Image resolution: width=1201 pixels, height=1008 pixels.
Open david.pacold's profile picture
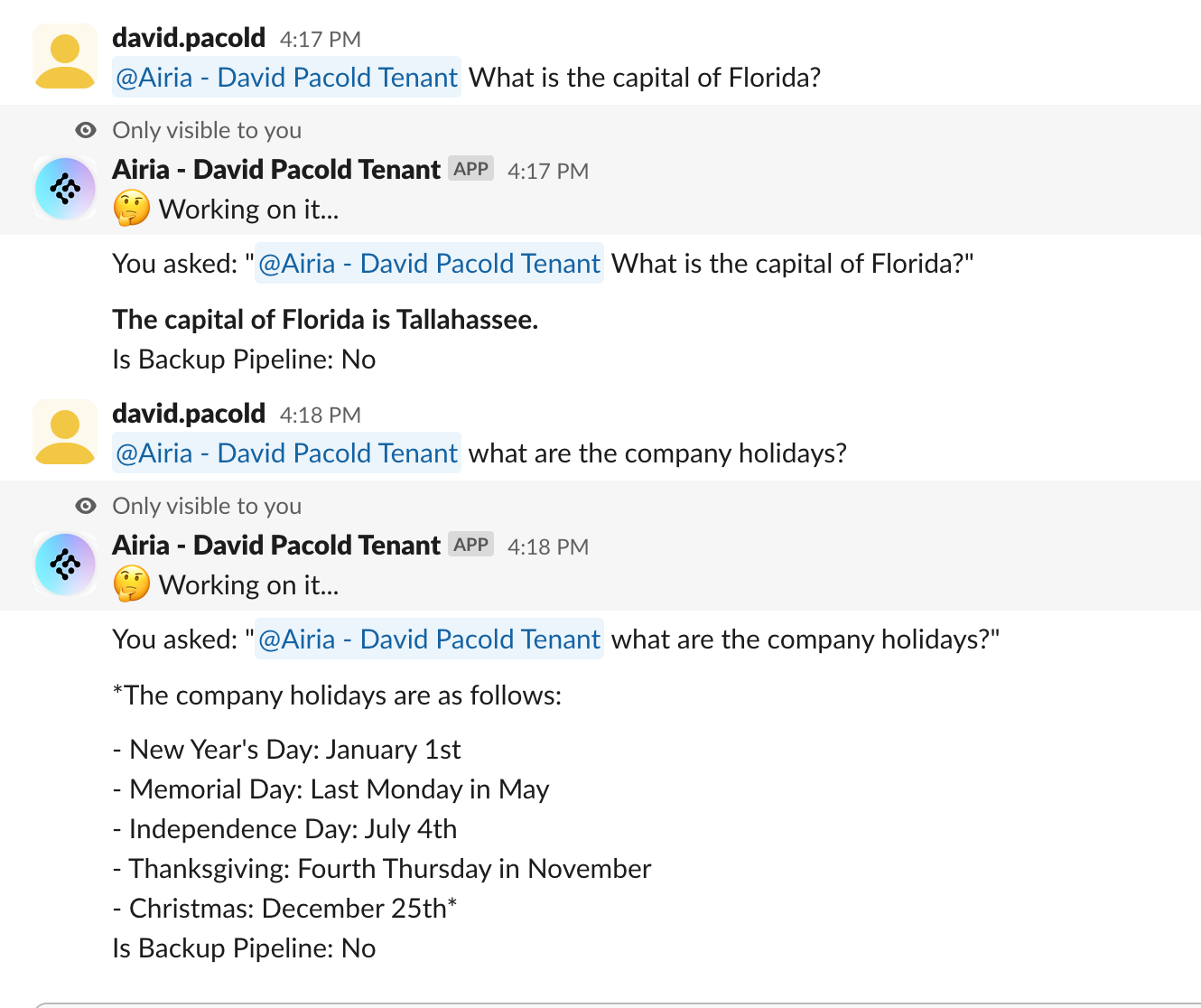coord(64,55)
